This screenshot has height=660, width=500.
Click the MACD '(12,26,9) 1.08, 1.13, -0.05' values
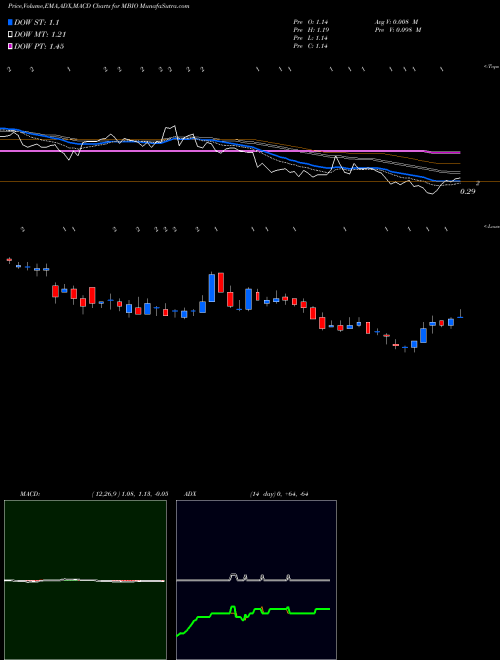click(130, 494)
